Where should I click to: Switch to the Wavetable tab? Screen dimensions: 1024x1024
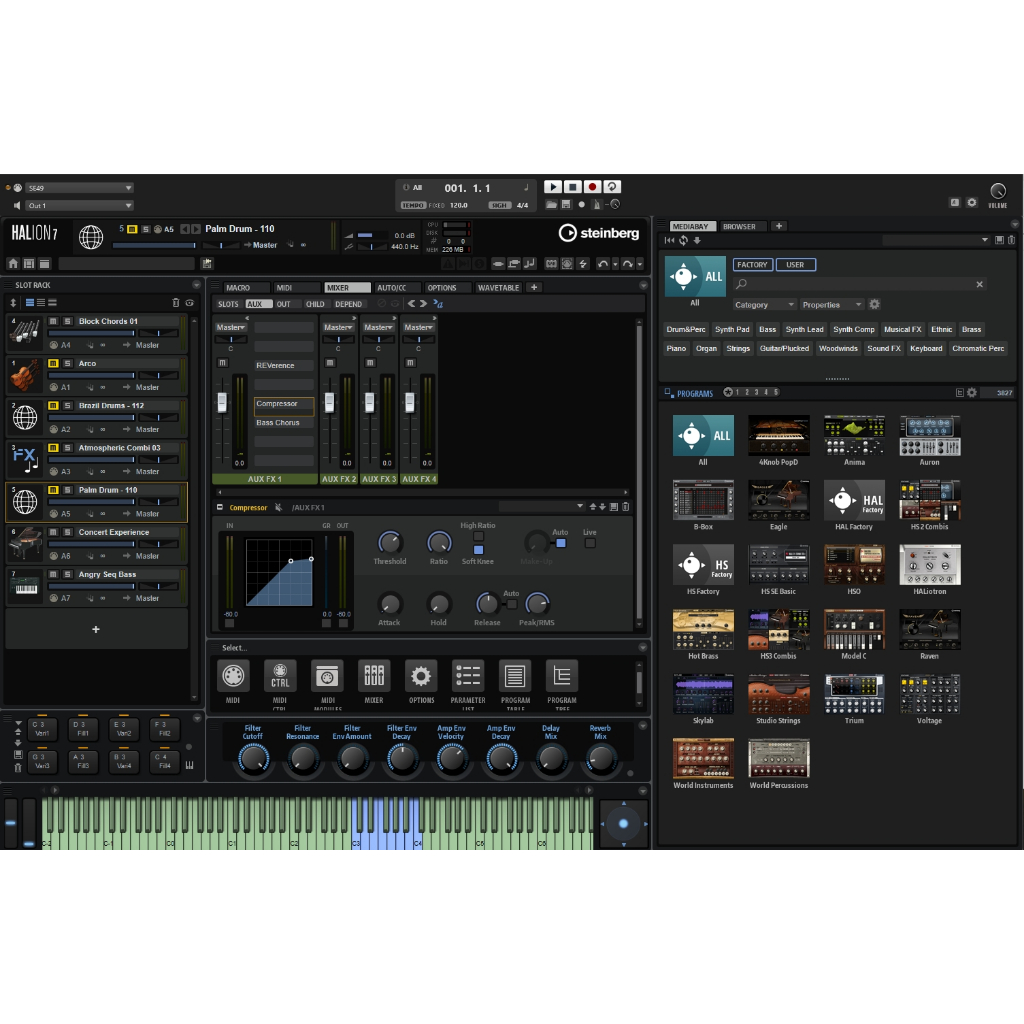coord(498,288)
